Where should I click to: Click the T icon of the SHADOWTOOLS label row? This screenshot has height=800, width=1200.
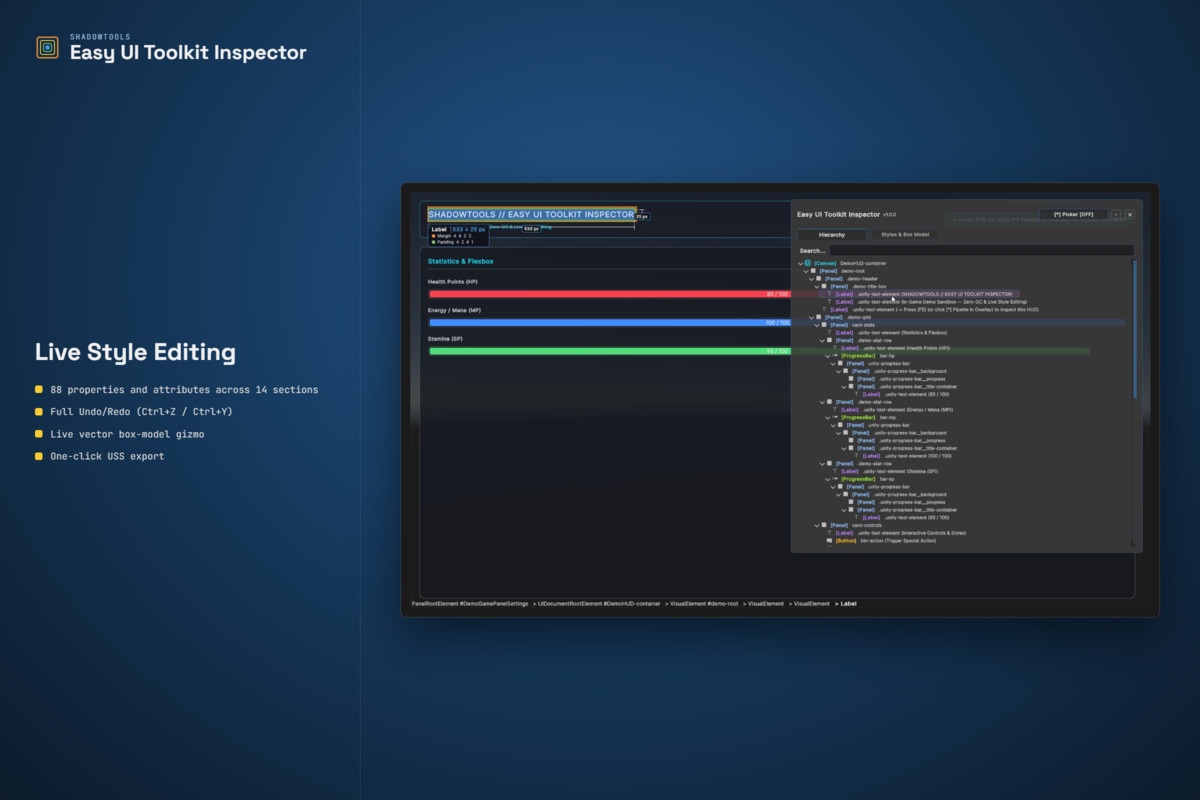[829, 294]
